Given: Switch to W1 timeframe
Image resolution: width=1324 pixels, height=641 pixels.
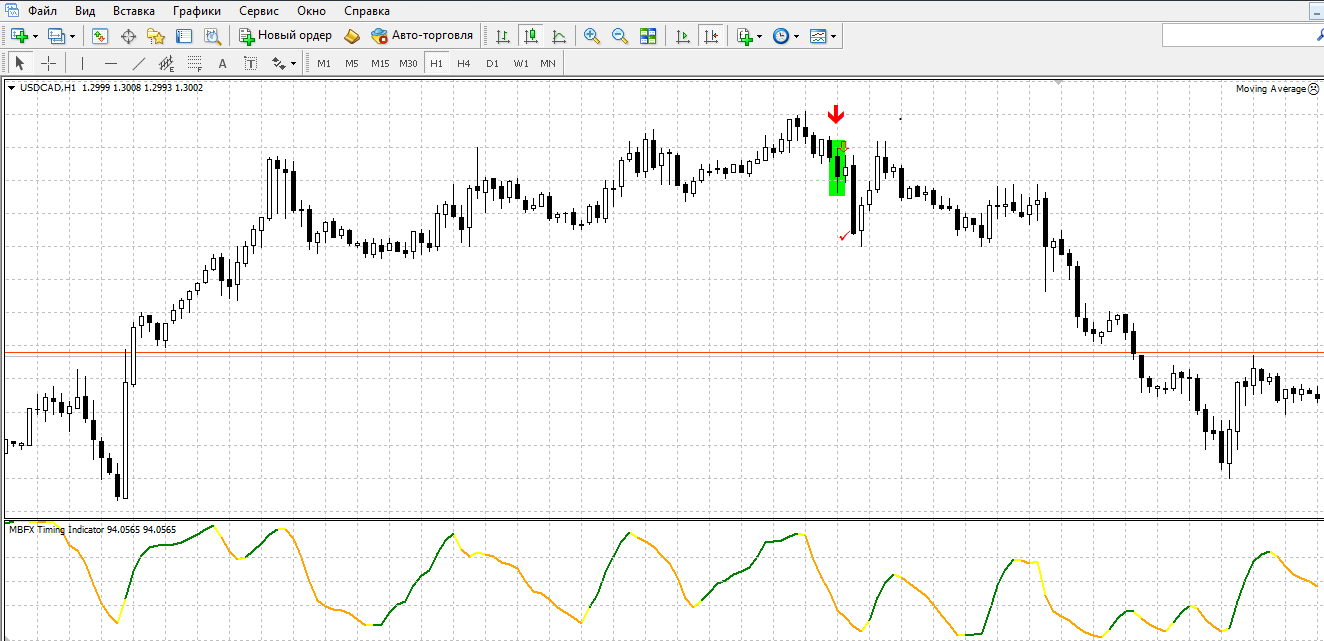Looking at the screenshot, I should (x=521, y=63).
